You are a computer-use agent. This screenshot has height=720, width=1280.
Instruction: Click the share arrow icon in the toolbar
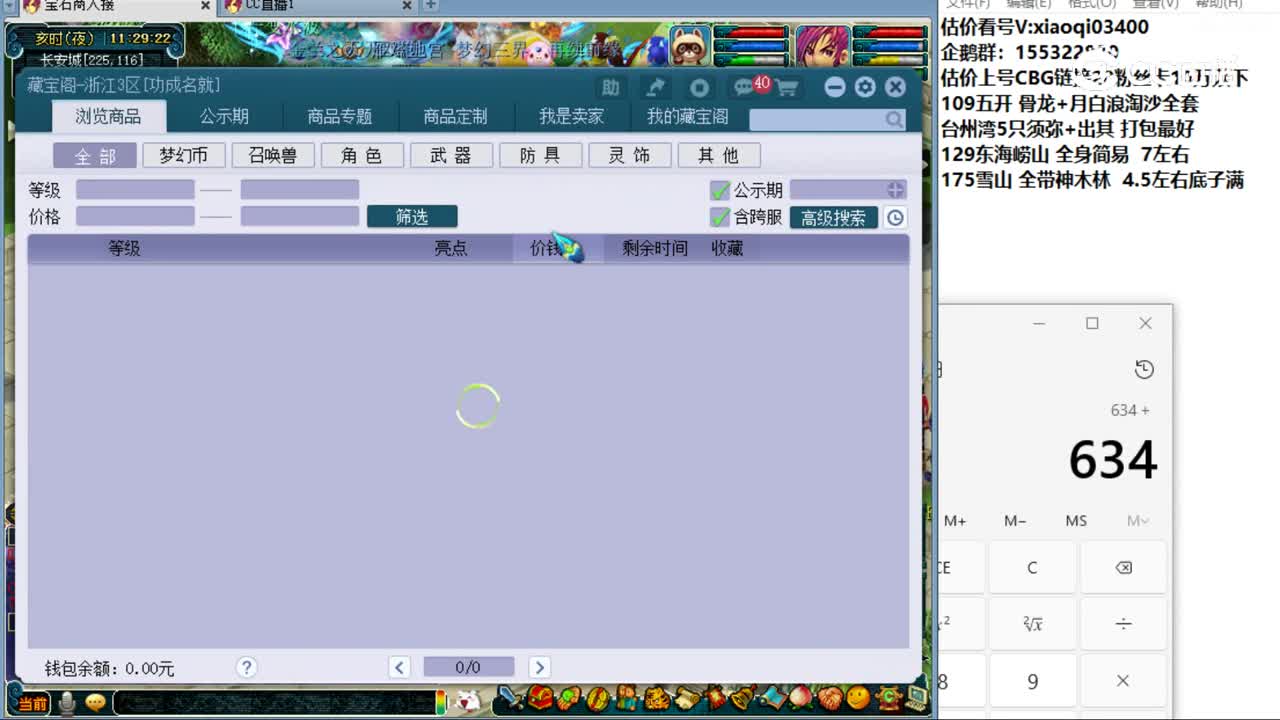click(655, 86)
